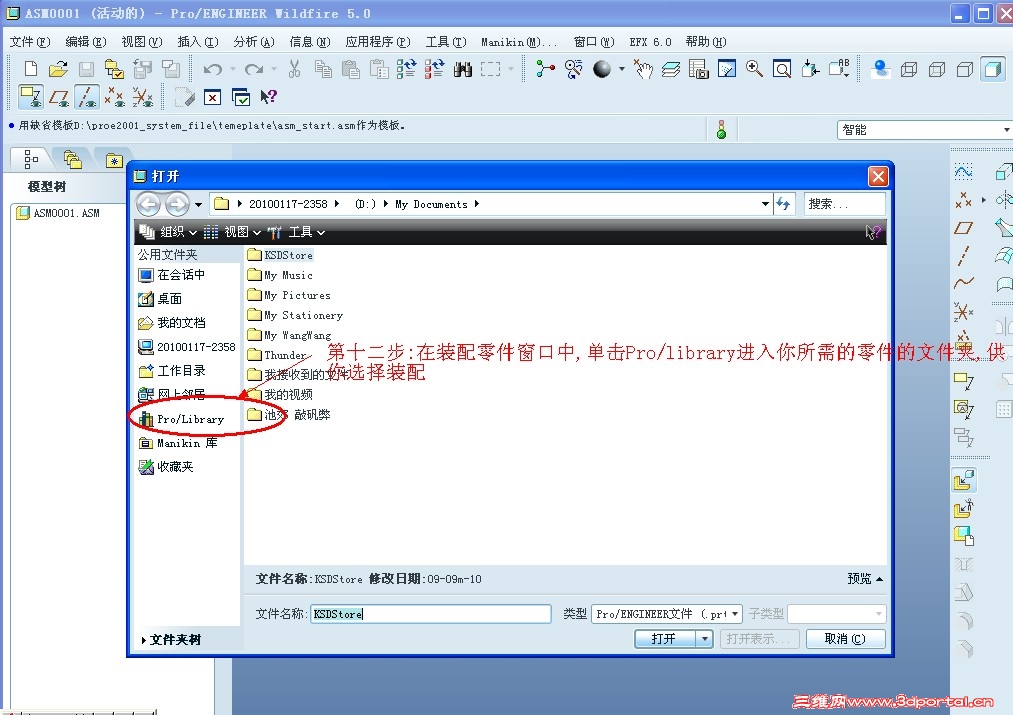The width and height of the screenshot is (1013, 715).
Task: Select the 我的视频 folder
Action: click(280, 395)
